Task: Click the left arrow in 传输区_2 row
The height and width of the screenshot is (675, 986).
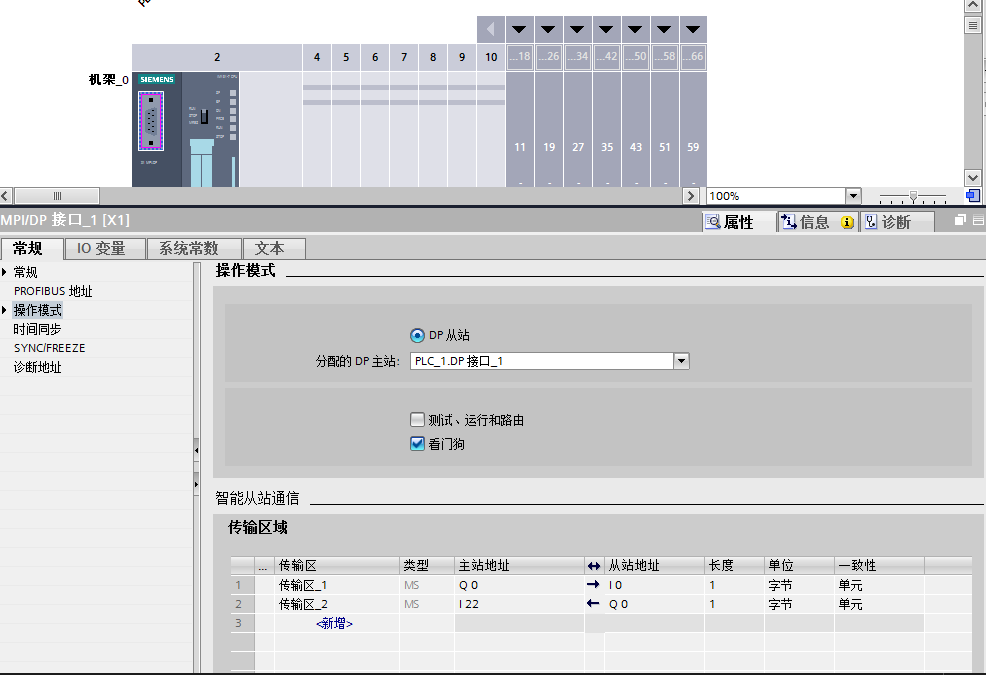Action: click(593, 603)
